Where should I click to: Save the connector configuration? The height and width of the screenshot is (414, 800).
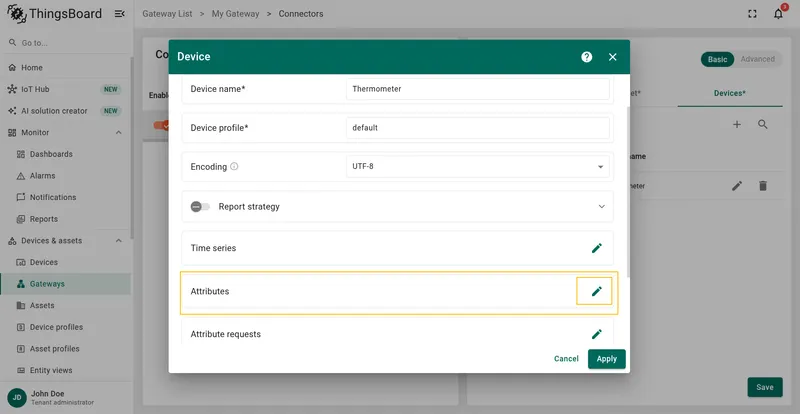tap(765, 387)
